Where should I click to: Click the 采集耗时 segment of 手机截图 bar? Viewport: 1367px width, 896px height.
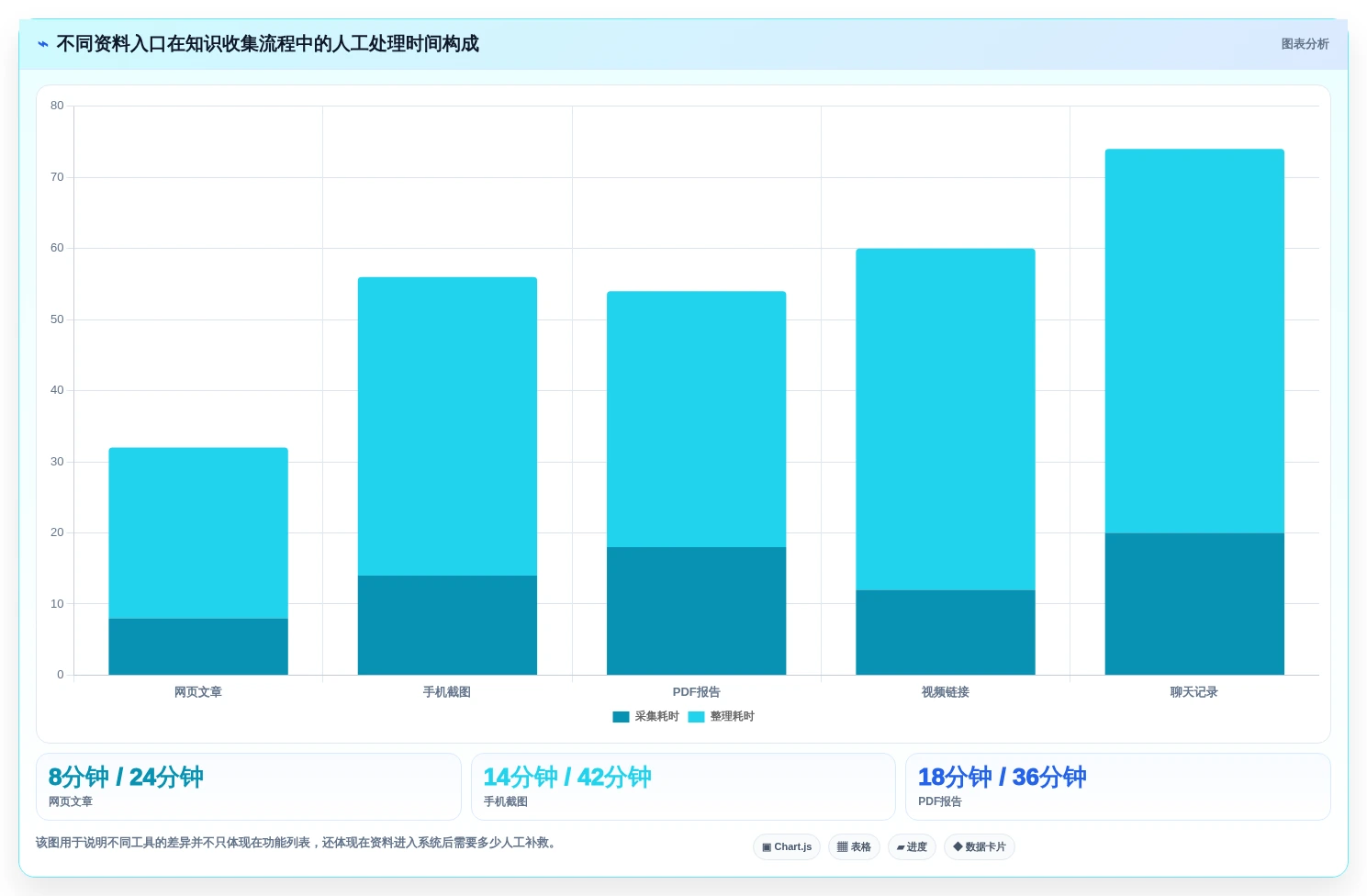[447, 625]
